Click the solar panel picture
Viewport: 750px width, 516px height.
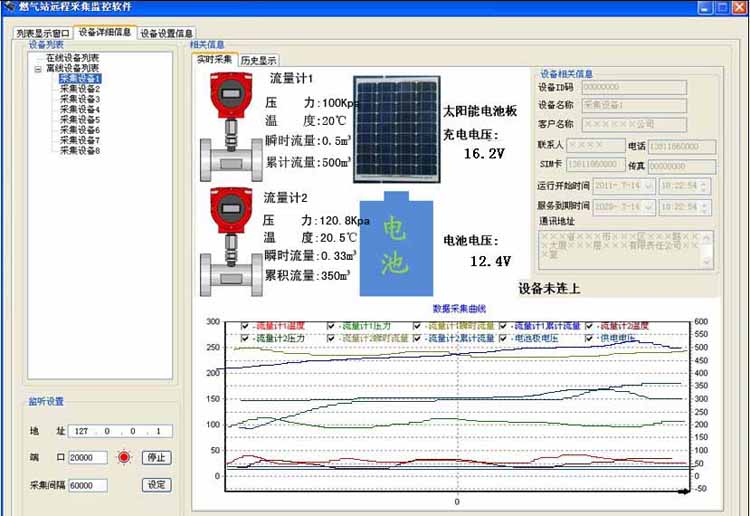tap(397, 129)
